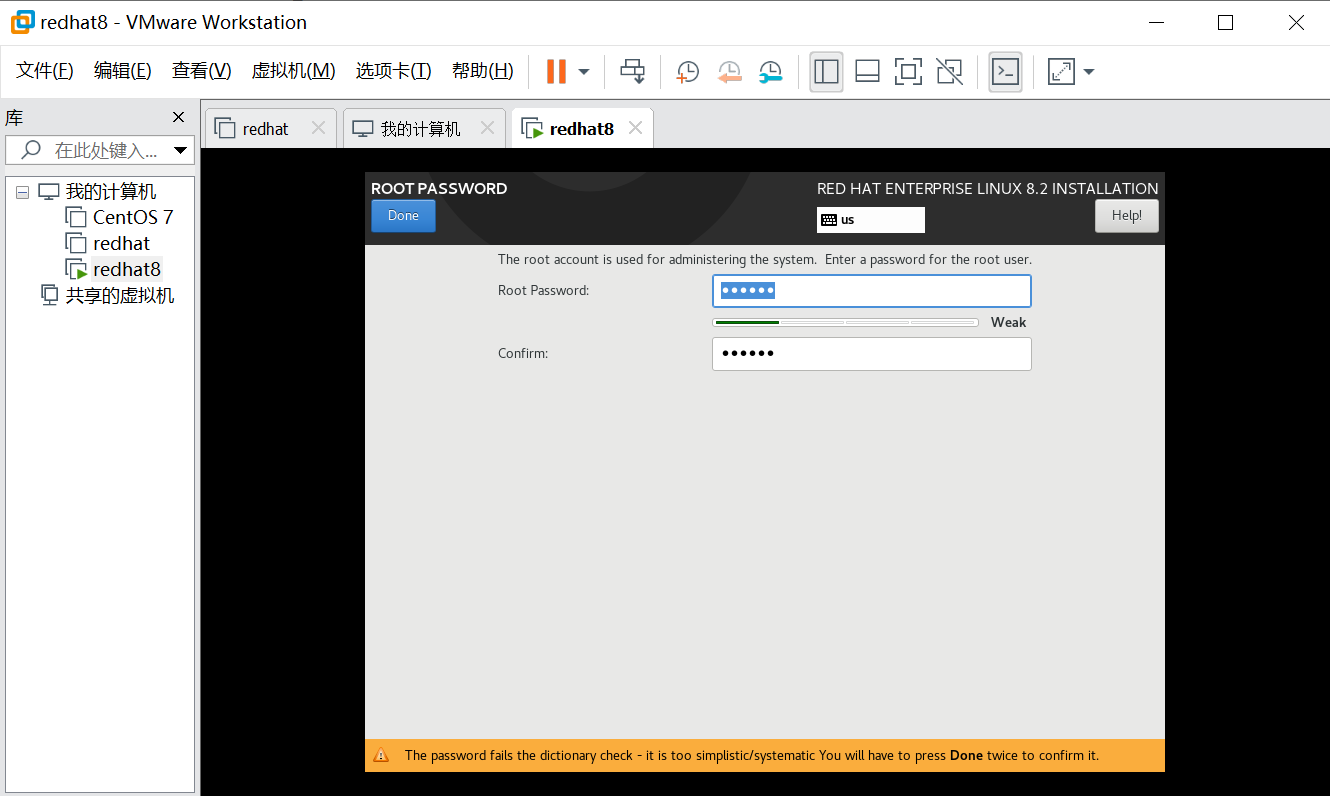The height and width of the screenshot is (796, 1330).
Task: Click the Weak strength label
Action: click(x=1008, y=322)
